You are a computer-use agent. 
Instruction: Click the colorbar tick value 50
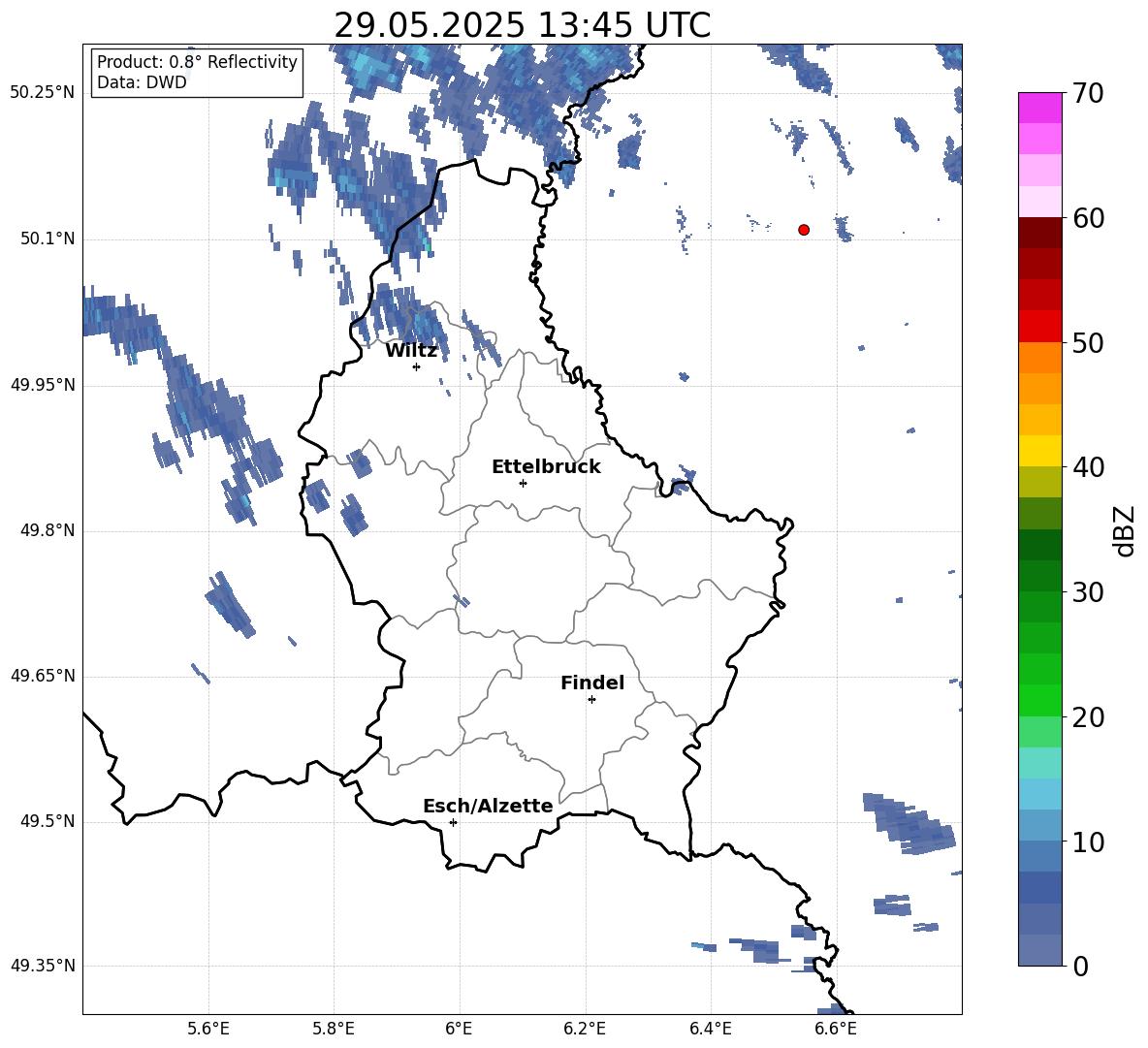point(1088,342)
